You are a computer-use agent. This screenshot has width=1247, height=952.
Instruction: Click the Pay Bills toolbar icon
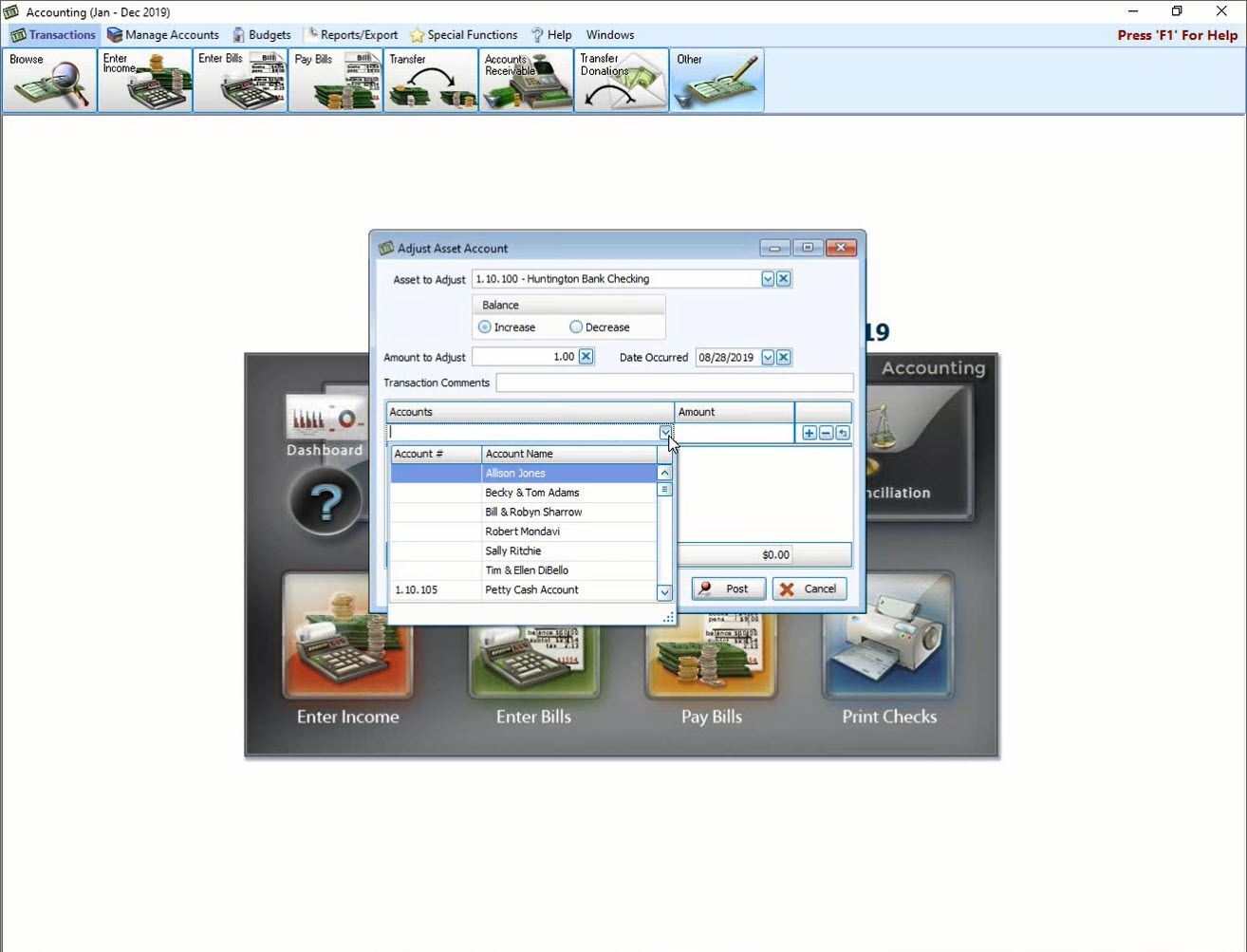[x=335, y=80]
